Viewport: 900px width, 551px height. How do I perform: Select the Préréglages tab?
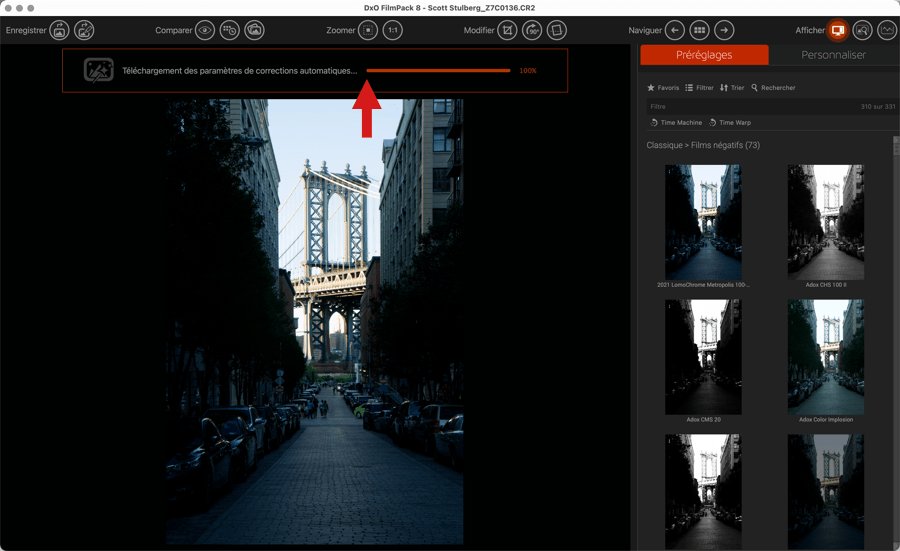704,55
